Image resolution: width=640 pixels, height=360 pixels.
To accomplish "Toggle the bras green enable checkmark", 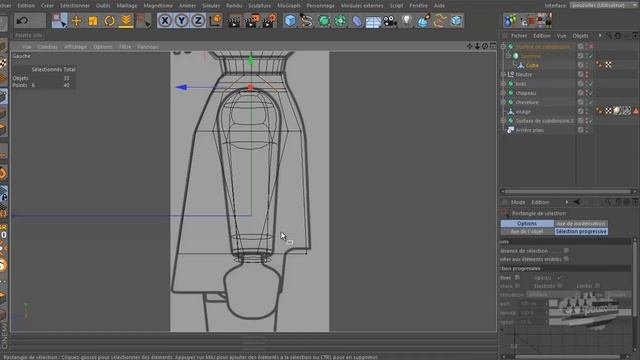I will tap(591, 84).
